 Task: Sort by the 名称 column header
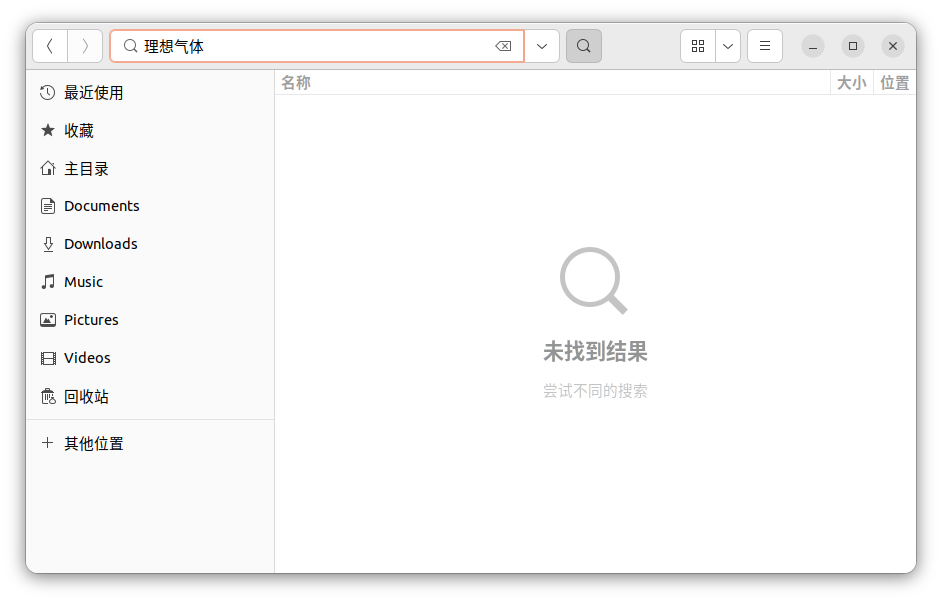[x=553, y=83]
